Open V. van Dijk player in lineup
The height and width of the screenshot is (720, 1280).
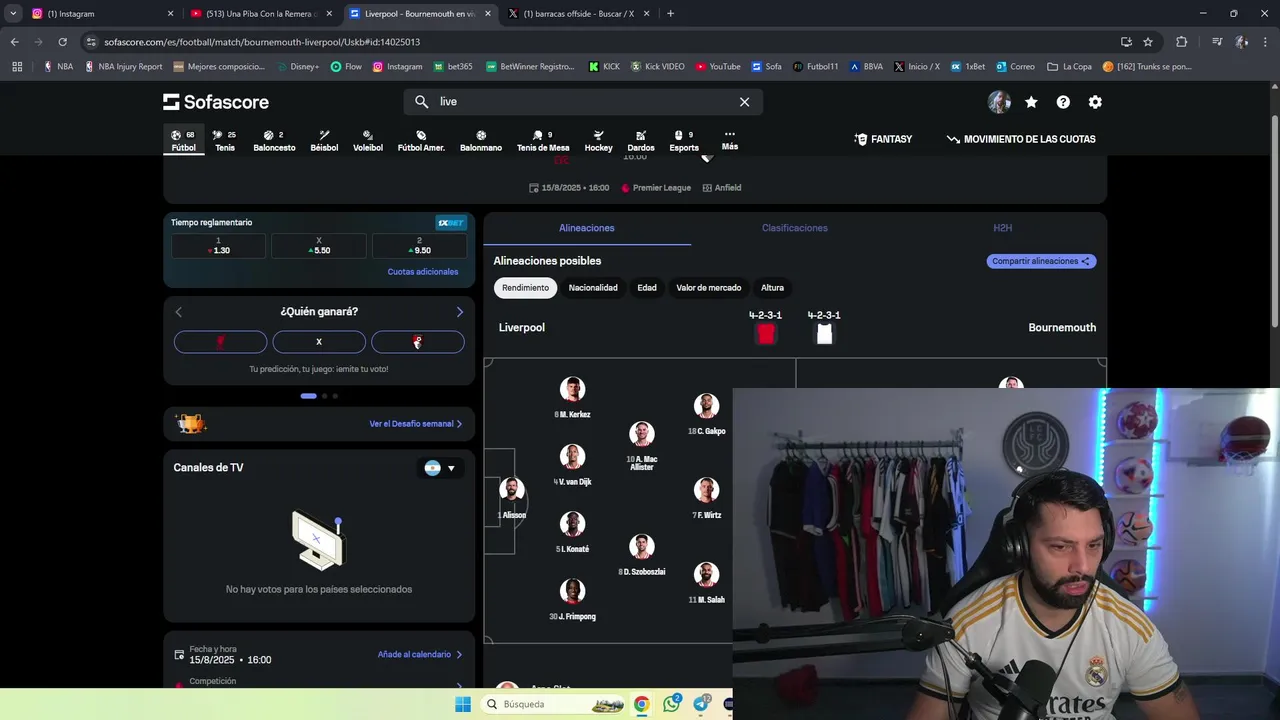[572, 465]
